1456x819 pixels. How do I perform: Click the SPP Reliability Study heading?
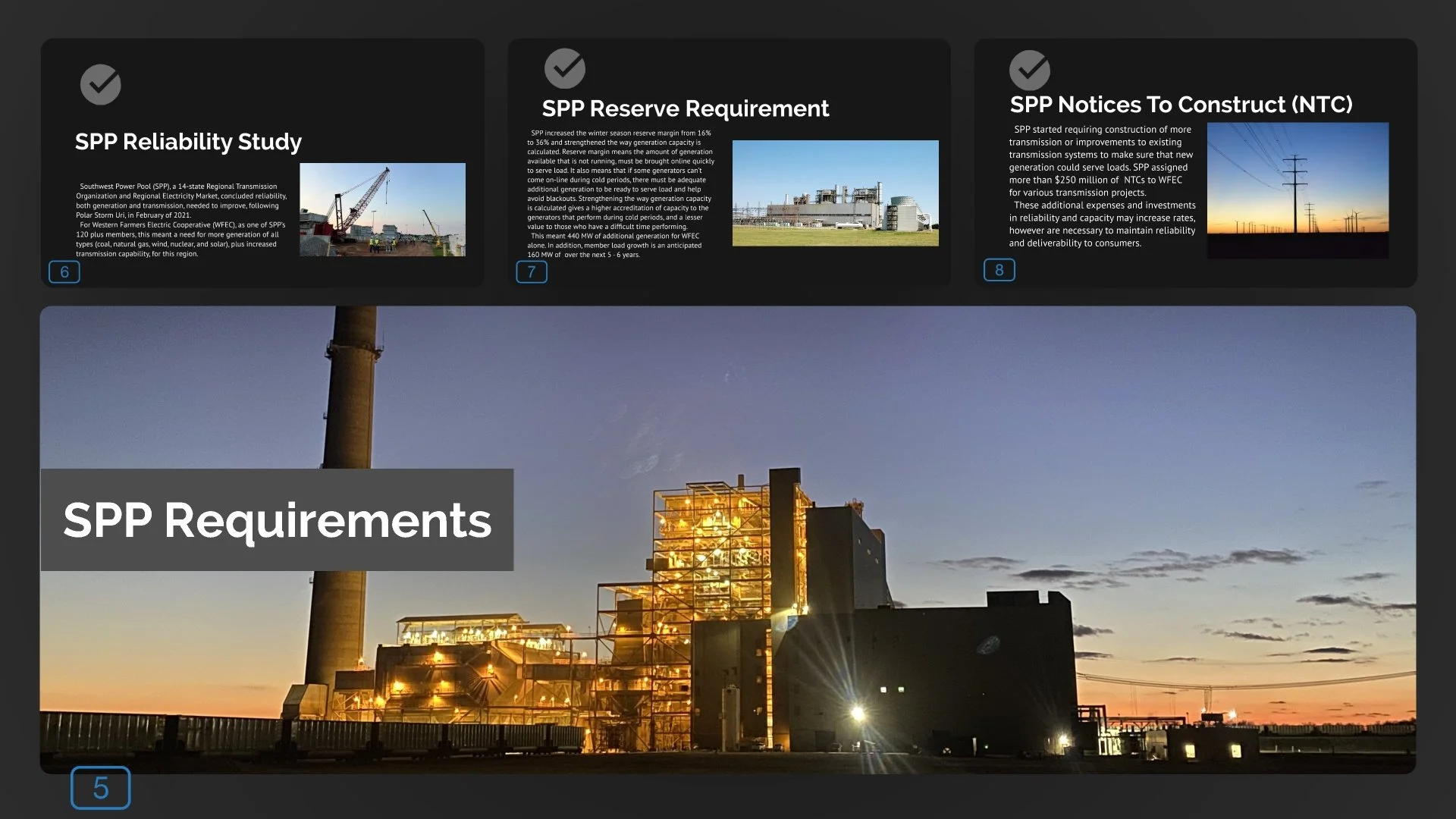(188, 142)
